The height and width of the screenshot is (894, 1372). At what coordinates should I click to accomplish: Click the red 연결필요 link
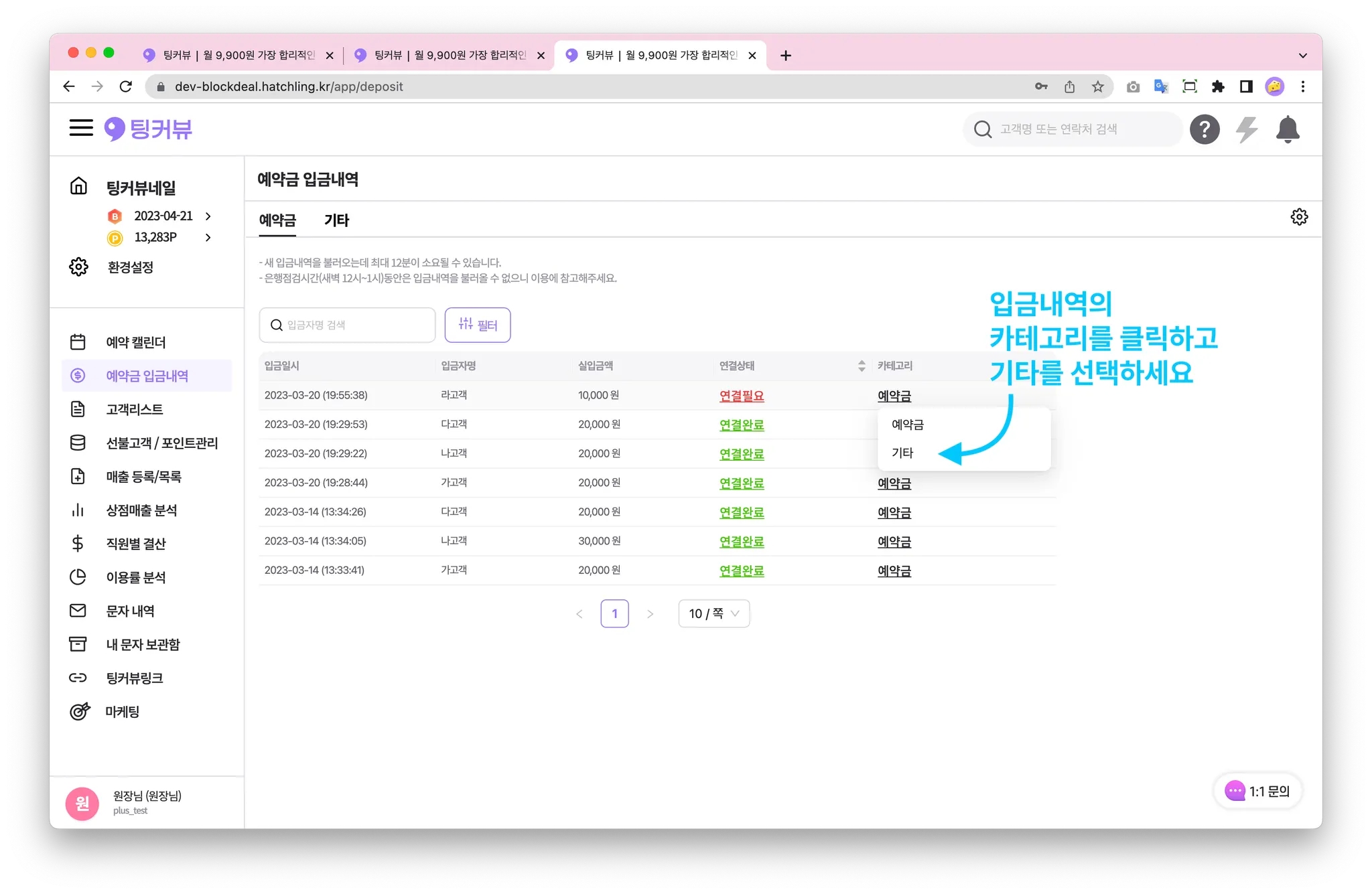[x=741, y=396]
